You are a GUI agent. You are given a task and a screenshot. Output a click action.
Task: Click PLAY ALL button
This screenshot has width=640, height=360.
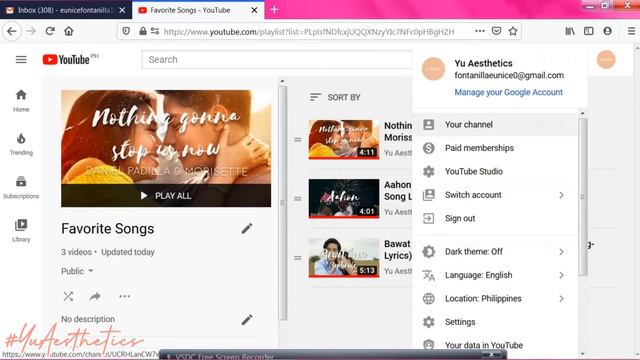pyautogui.click(x=166, y=196)
